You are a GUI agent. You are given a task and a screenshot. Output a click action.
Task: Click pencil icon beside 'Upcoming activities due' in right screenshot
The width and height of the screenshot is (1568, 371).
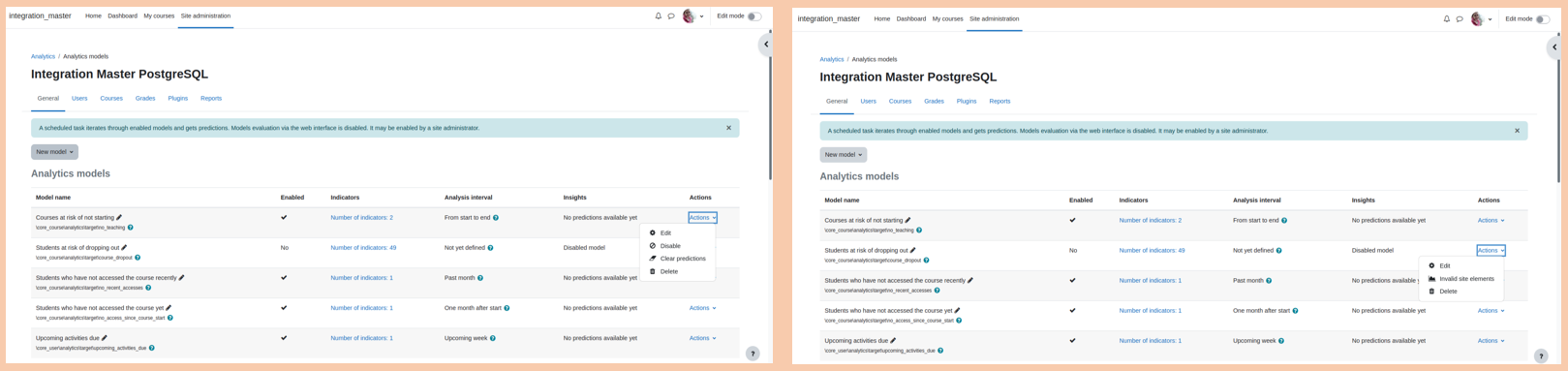(x=893, y=341)
